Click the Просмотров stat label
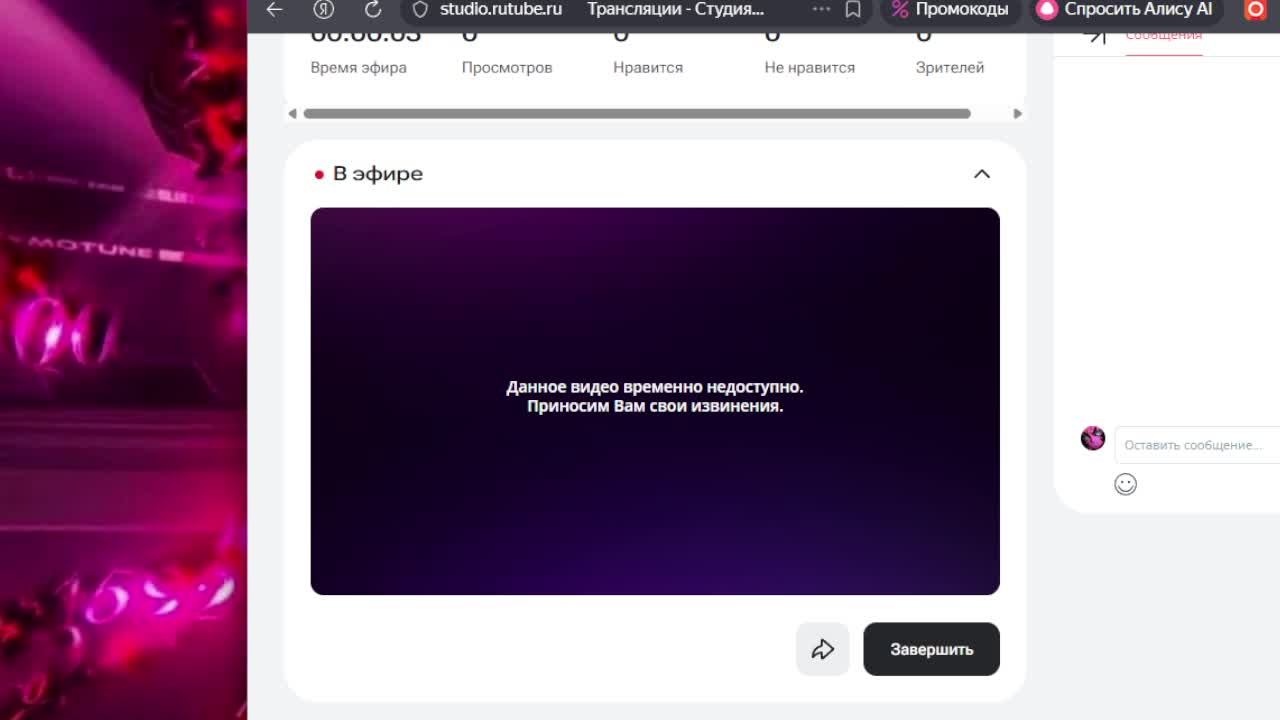 click(507, 68)
